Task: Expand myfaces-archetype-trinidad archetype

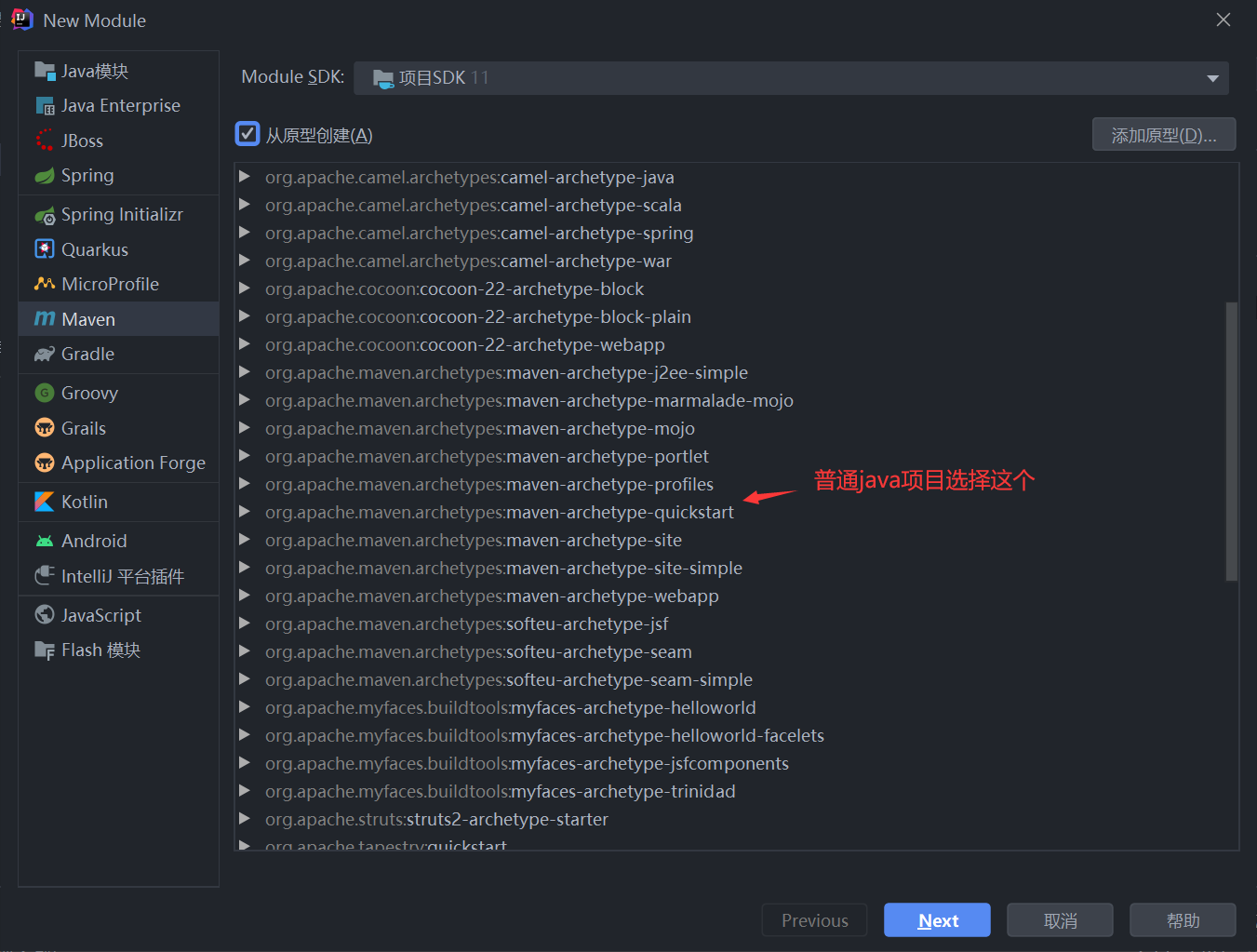Action: [245, 790]
